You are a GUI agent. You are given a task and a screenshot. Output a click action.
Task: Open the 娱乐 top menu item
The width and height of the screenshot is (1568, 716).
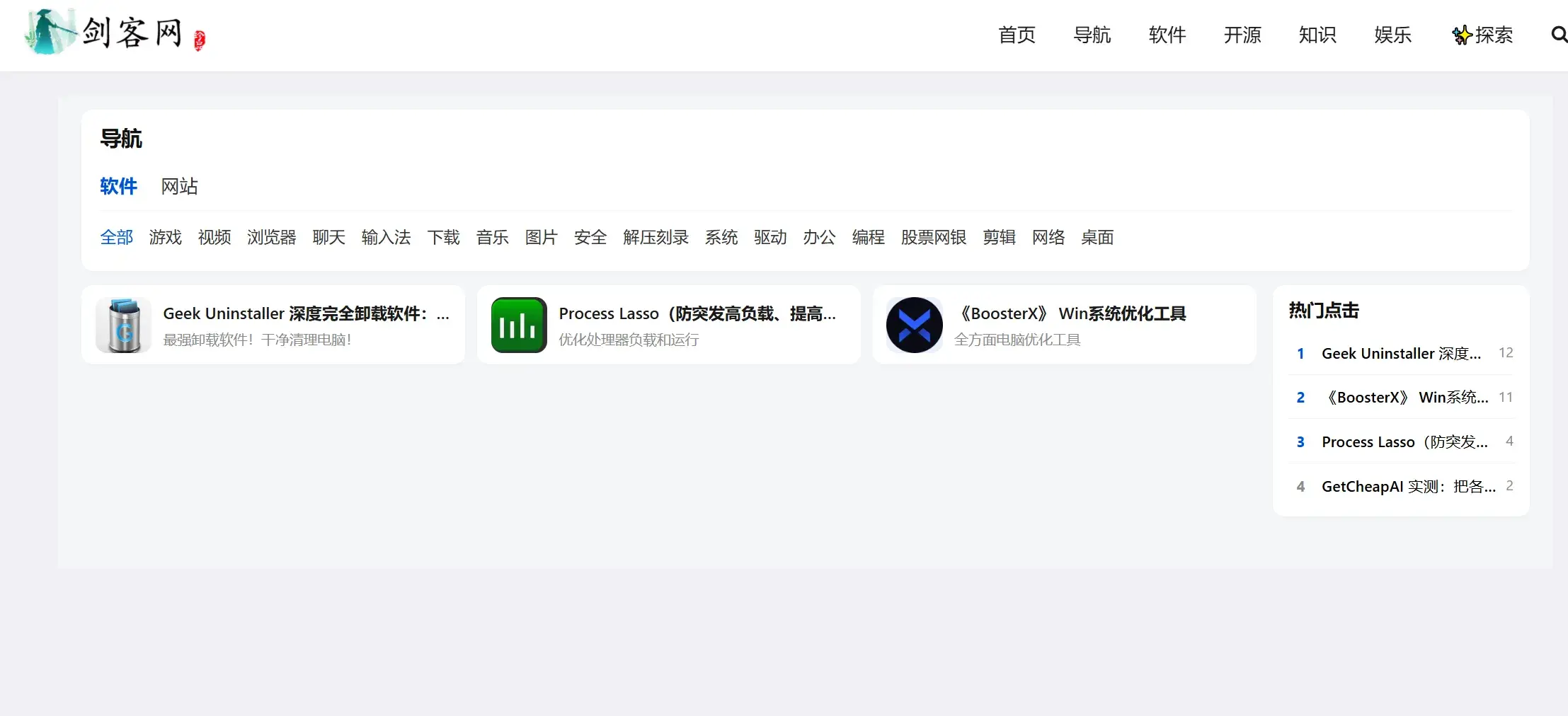1392,35
